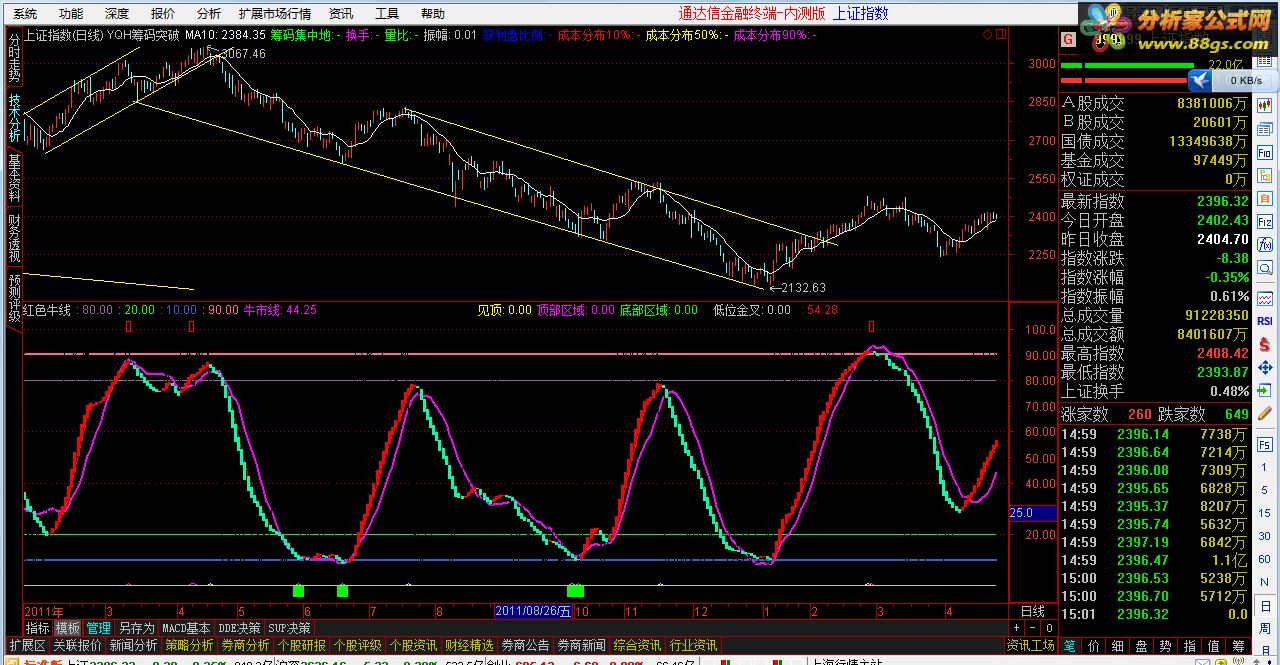
Task: Click the 最新指数 value 2396.32
Action: (1221, 201)
